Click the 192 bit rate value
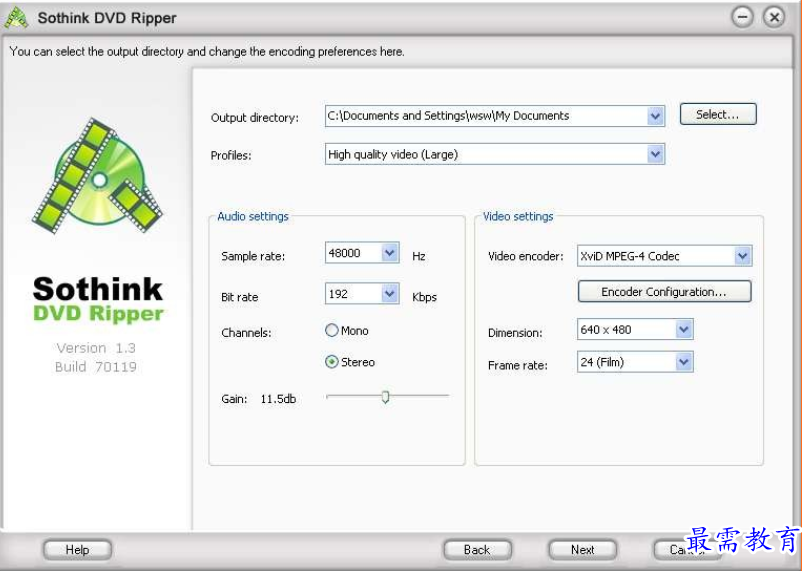 coord(338,294)
